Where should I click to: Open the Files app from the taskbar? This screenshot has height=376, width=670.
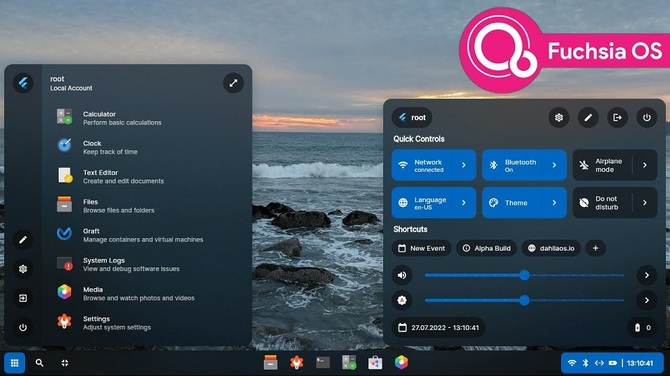coord(270,363)
